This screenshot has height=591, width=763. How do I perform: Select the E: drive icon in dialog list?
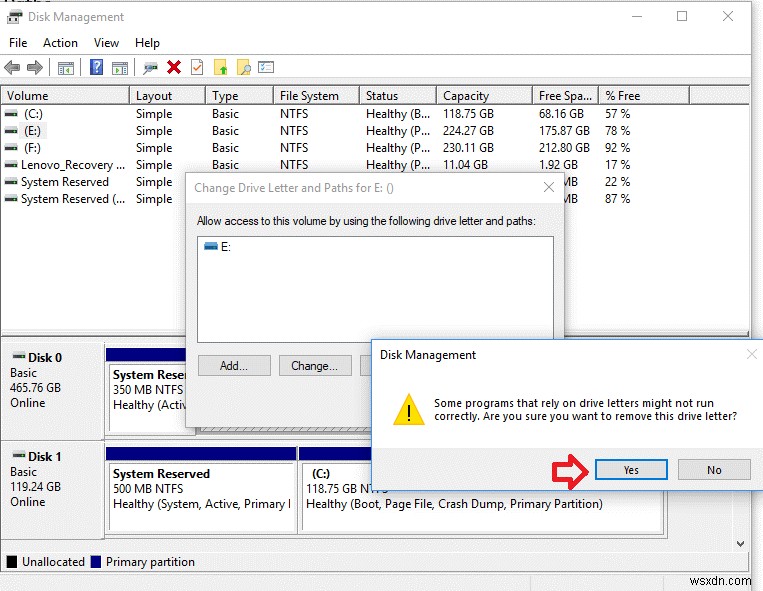point(211,246)
